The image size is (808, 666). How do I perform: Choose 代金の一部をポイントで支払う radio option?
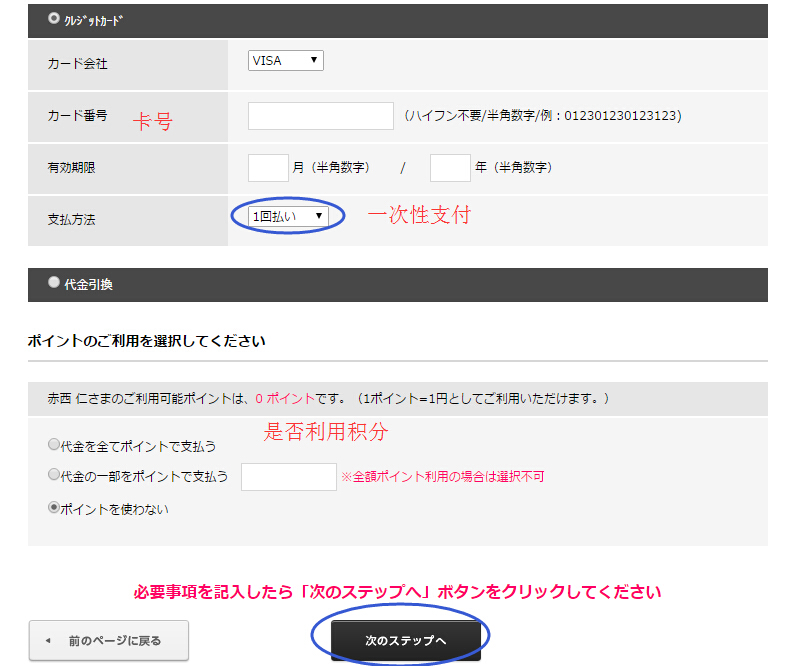tap(53, 476)
